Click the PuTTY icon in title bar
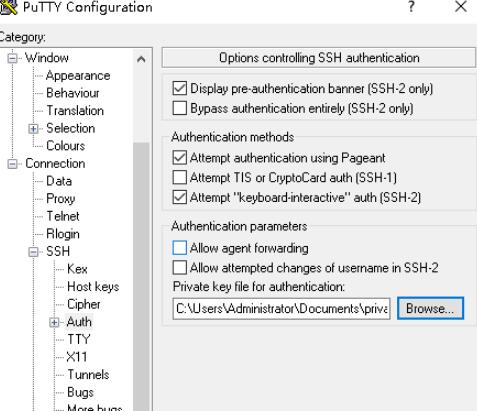The image size is (477, 411). coord(7,7)
